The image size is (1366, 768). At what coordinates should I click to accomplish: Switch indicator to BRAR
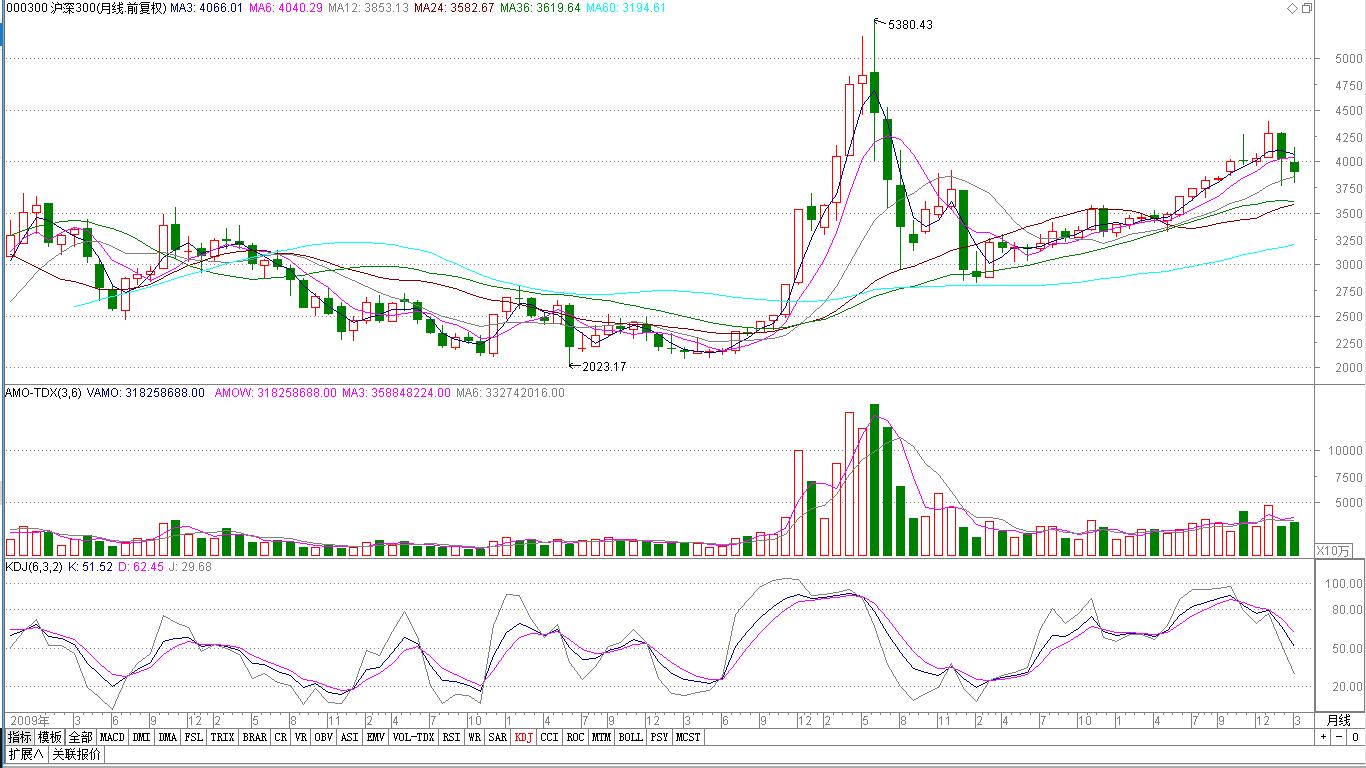[x=255, y=737]
